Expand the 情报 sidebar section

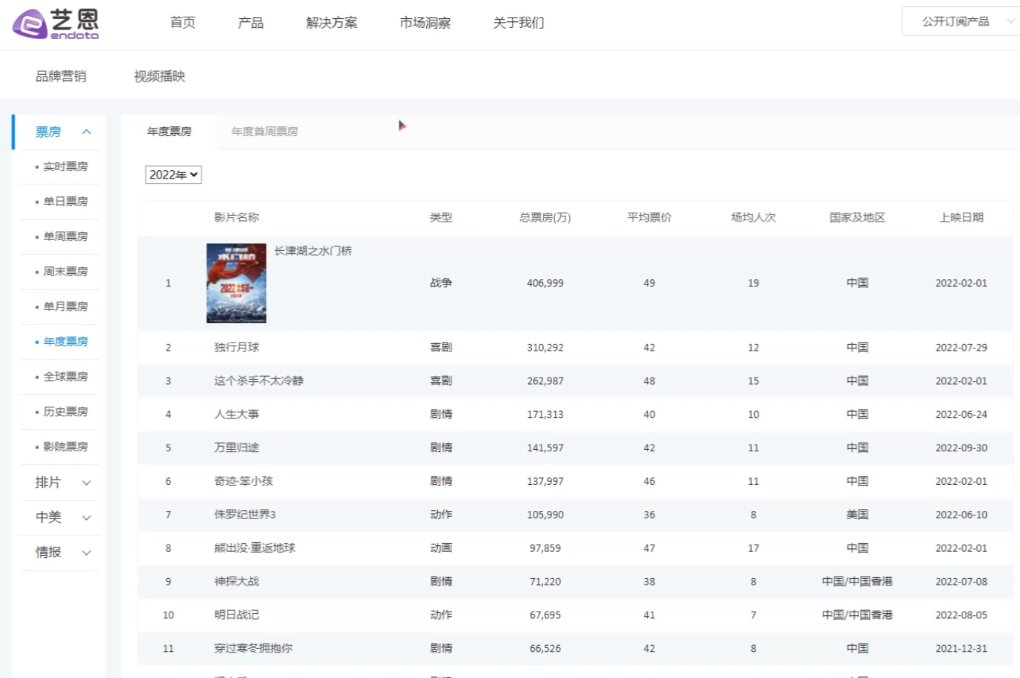click(64, 553)
